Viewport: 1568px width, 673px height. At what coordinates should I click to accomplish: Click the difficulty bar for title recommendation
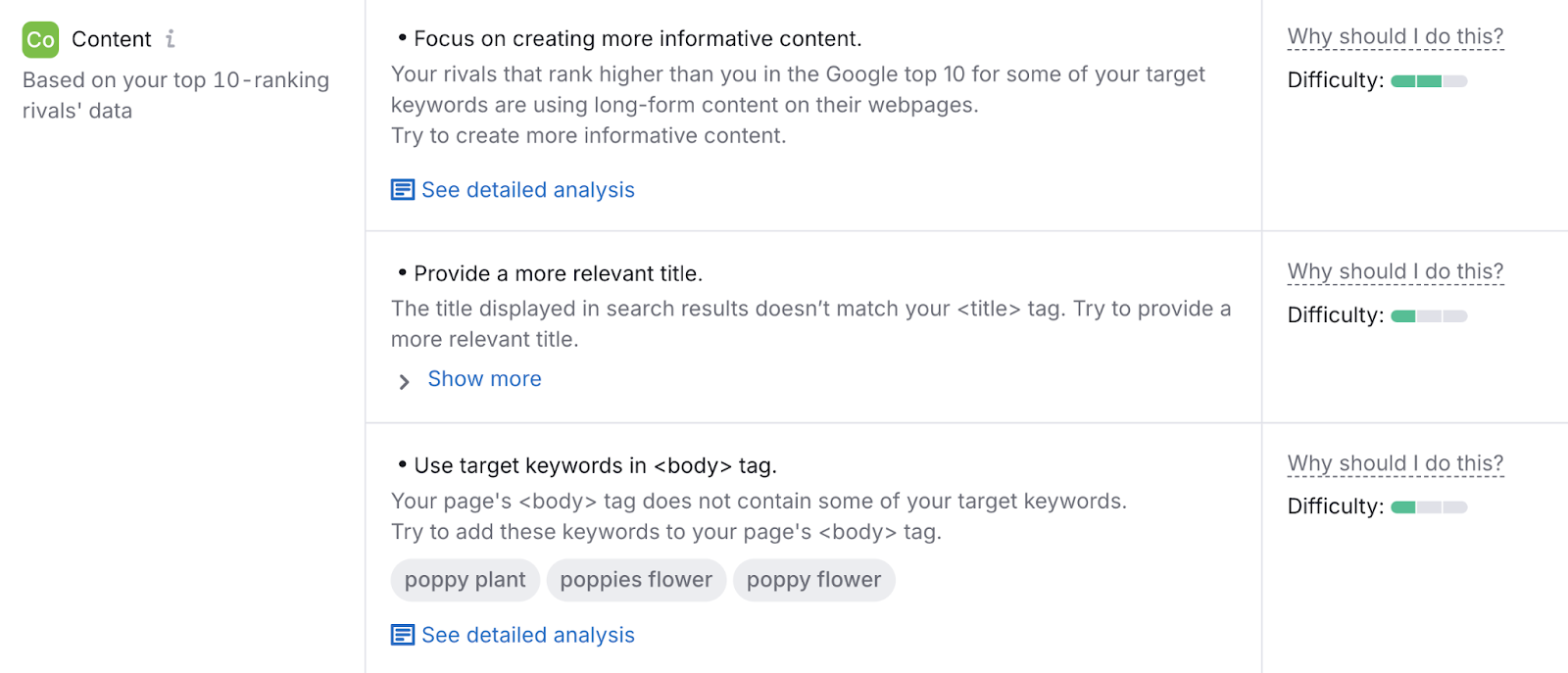point(1429,315)
